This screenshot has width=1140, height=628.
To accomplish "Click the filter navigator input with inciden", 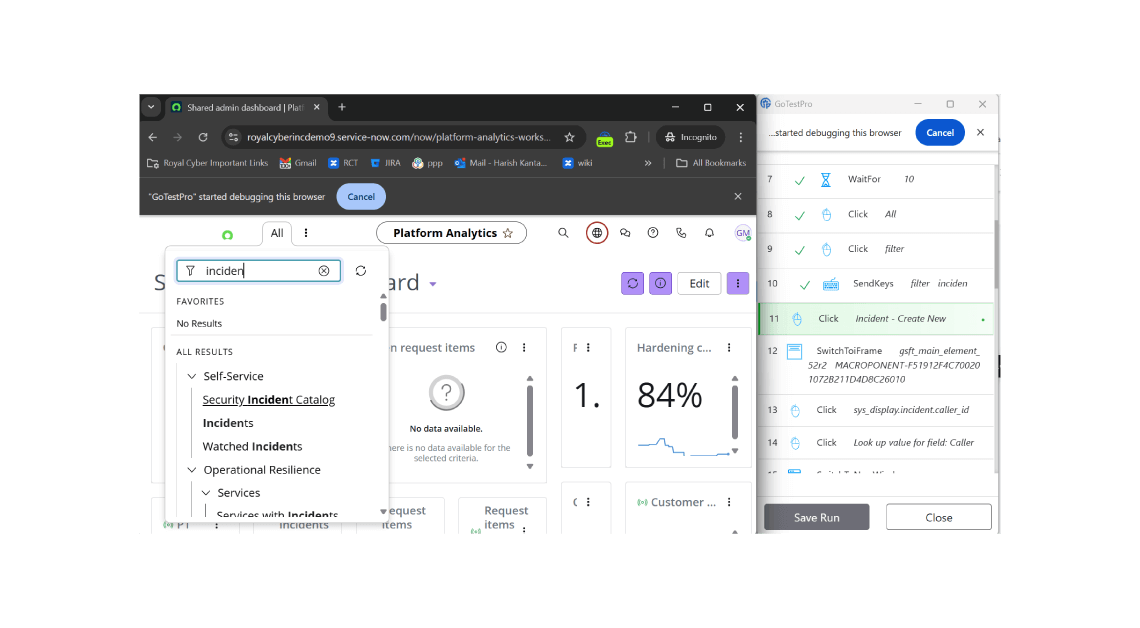I will click(259, 271).
